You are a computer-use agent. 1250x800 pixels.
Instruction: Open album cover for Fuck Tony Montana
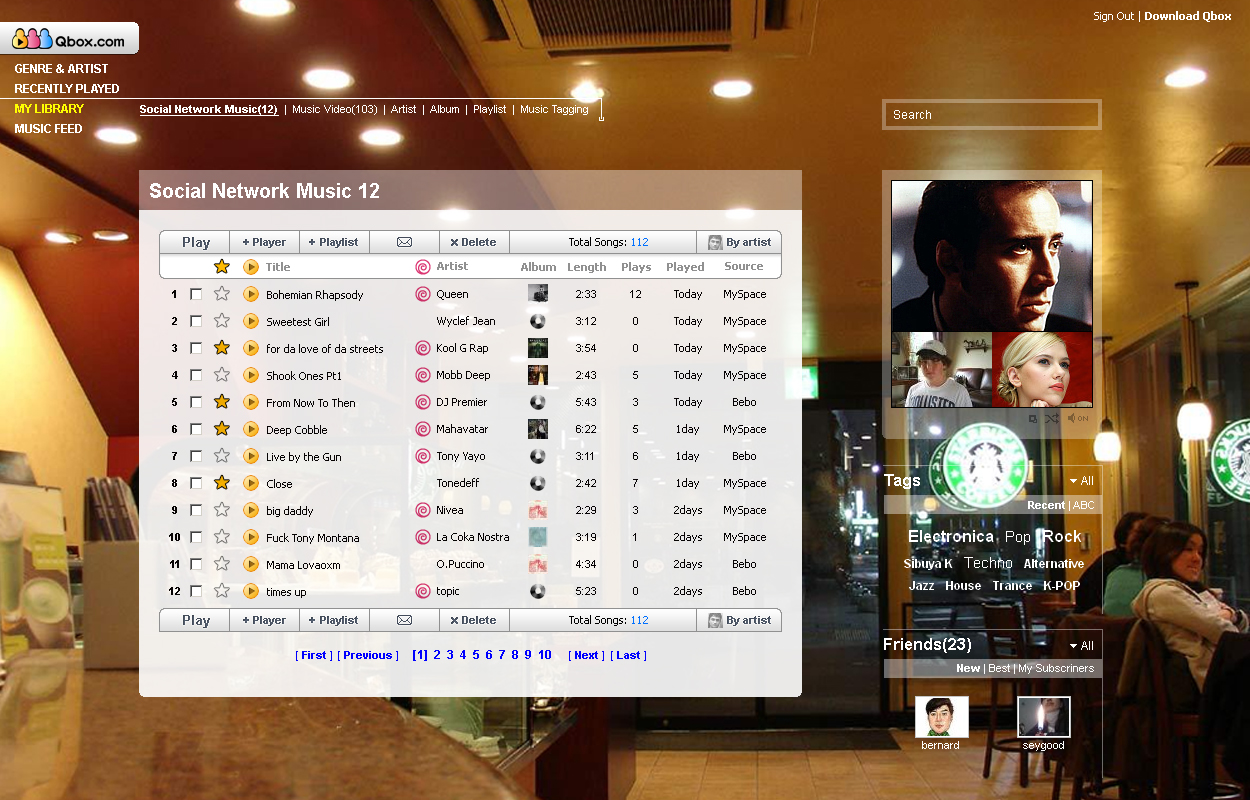(538, 537)
